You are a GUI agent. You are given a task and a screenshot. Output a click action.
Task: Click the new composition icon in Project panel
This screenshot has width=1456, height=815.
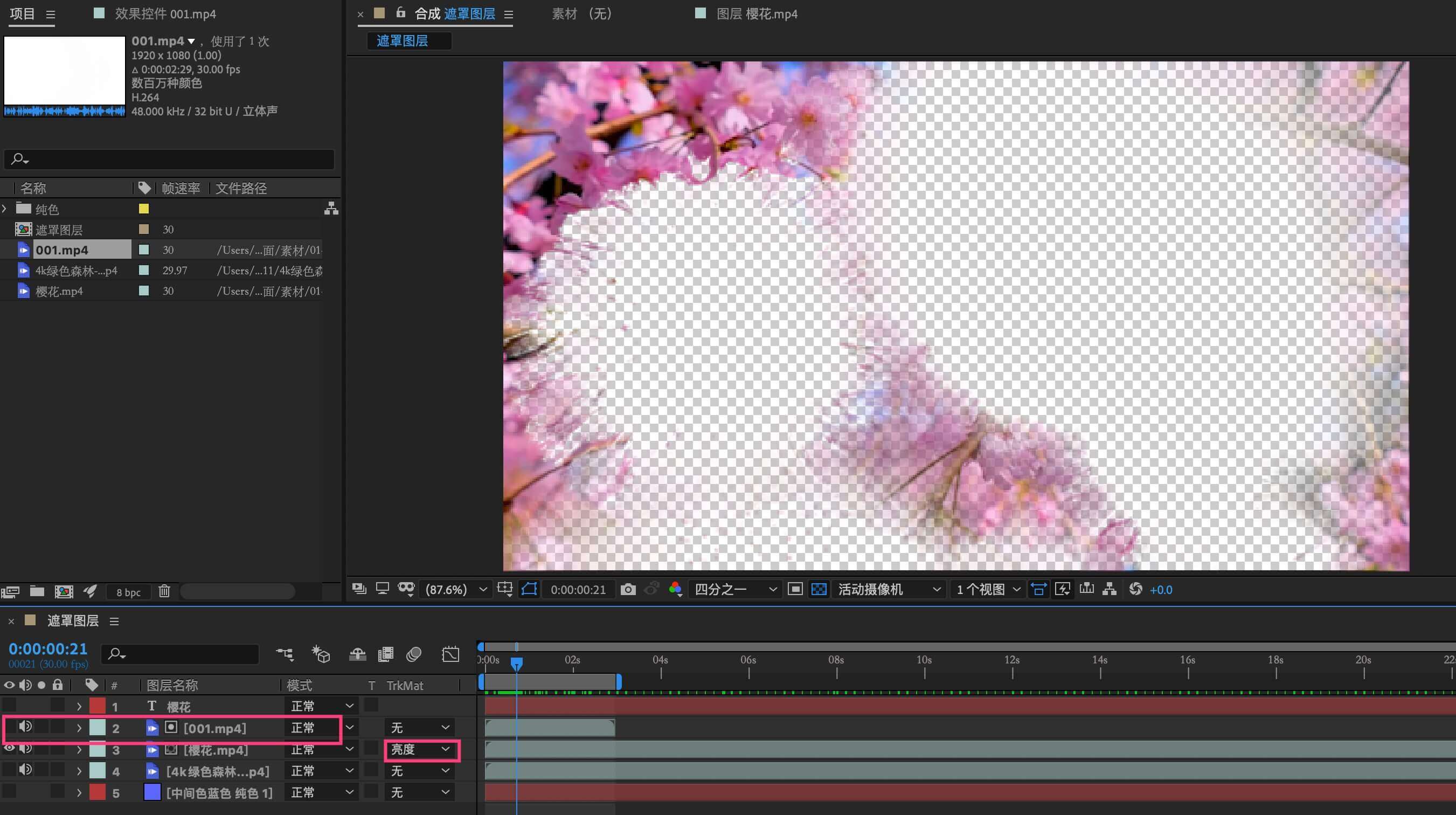pyautogui.click(x=63, y=592)
